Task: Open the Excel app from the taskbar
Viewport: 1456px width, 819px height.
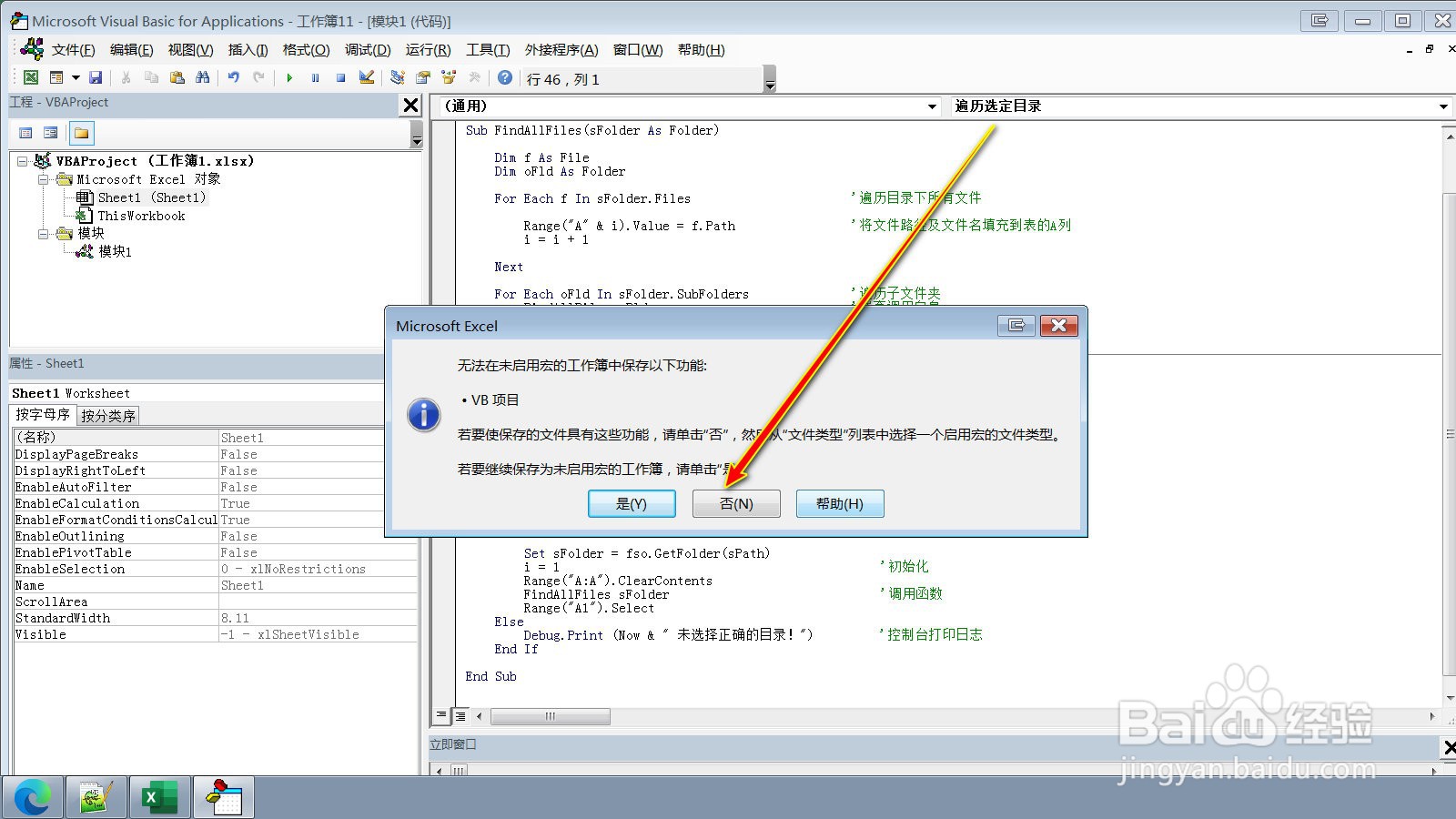Action: click(x=160, y=798)
